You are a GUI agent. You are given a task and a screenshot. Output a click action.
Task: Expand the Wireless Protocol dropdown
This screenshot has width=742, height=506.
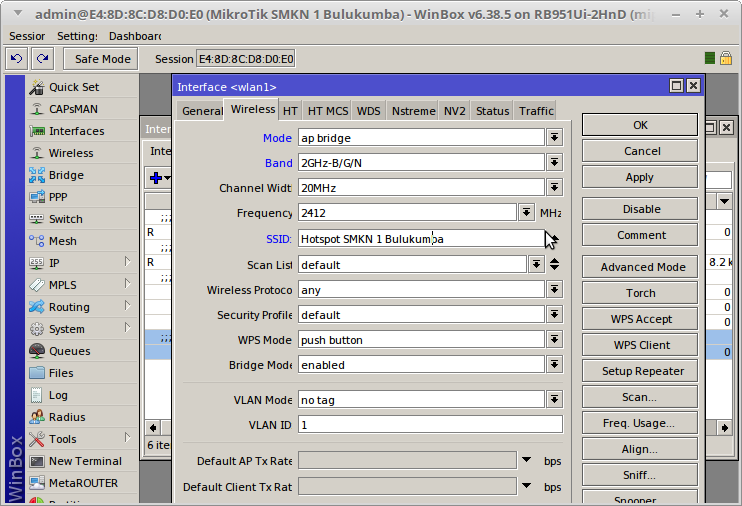(555, 290)
